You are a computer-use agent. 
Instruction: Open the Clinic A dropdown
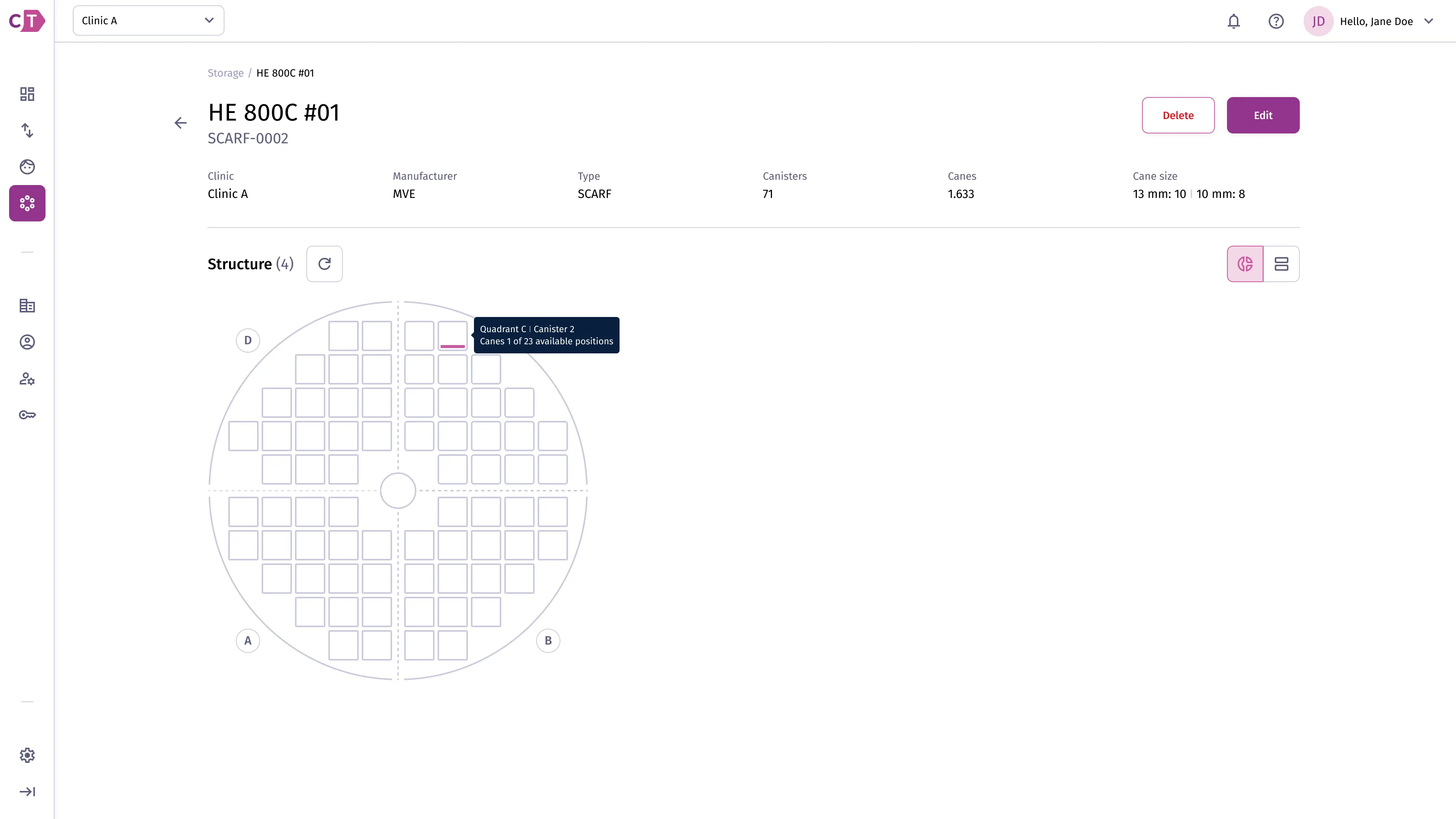click(x=148, y=20)
